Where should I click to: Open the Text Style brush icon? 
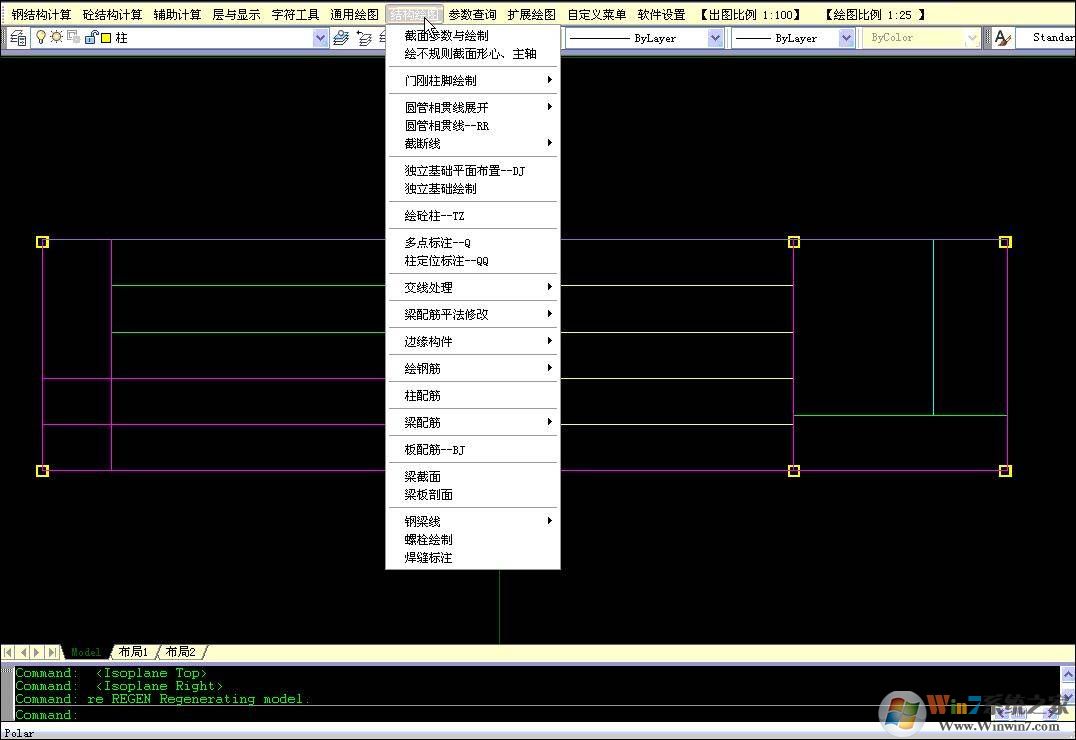pos(1003,38)
